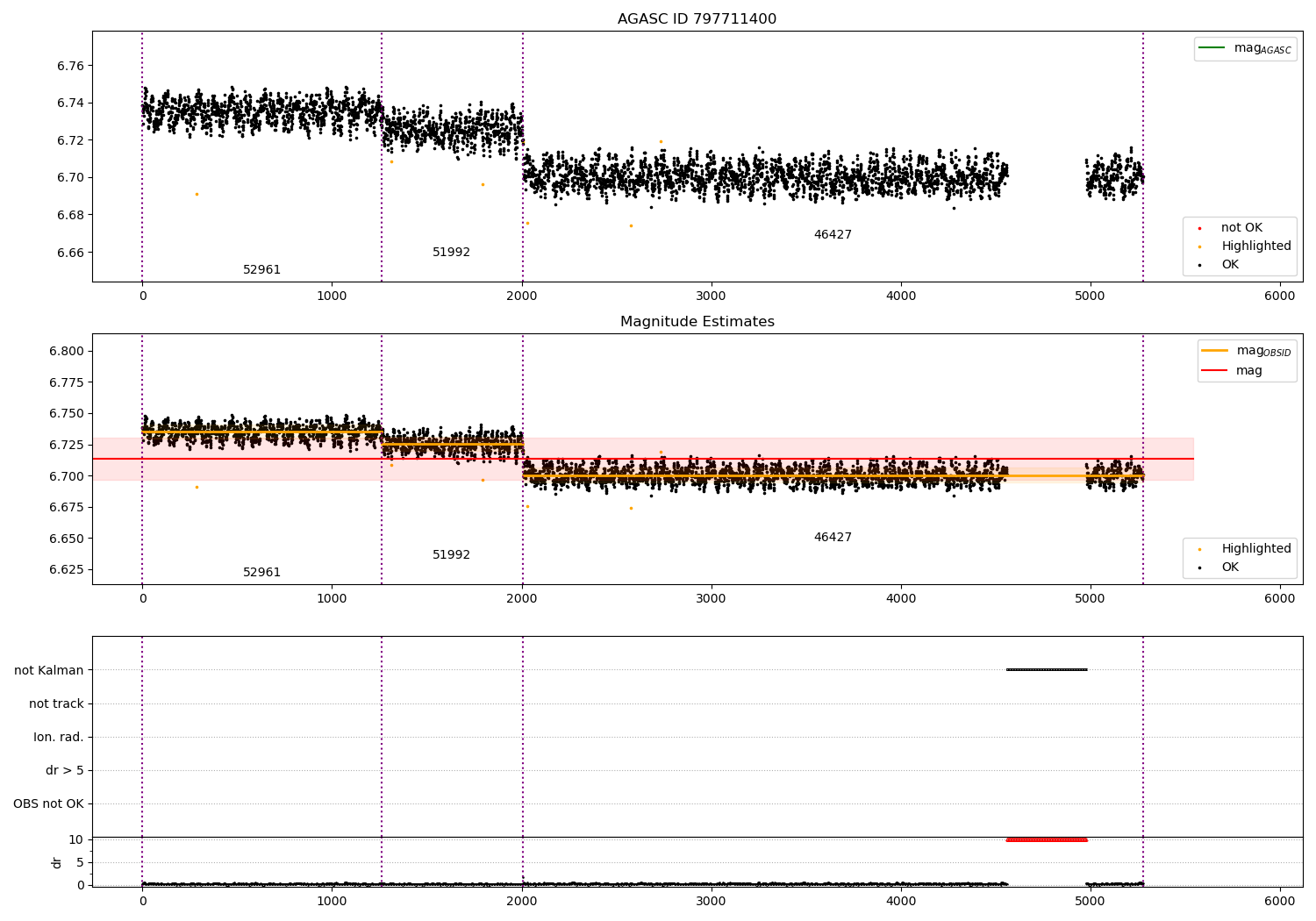Click the 'Magnitude Estimates' subplot title

pyautogui.click(x=697, y=322)
